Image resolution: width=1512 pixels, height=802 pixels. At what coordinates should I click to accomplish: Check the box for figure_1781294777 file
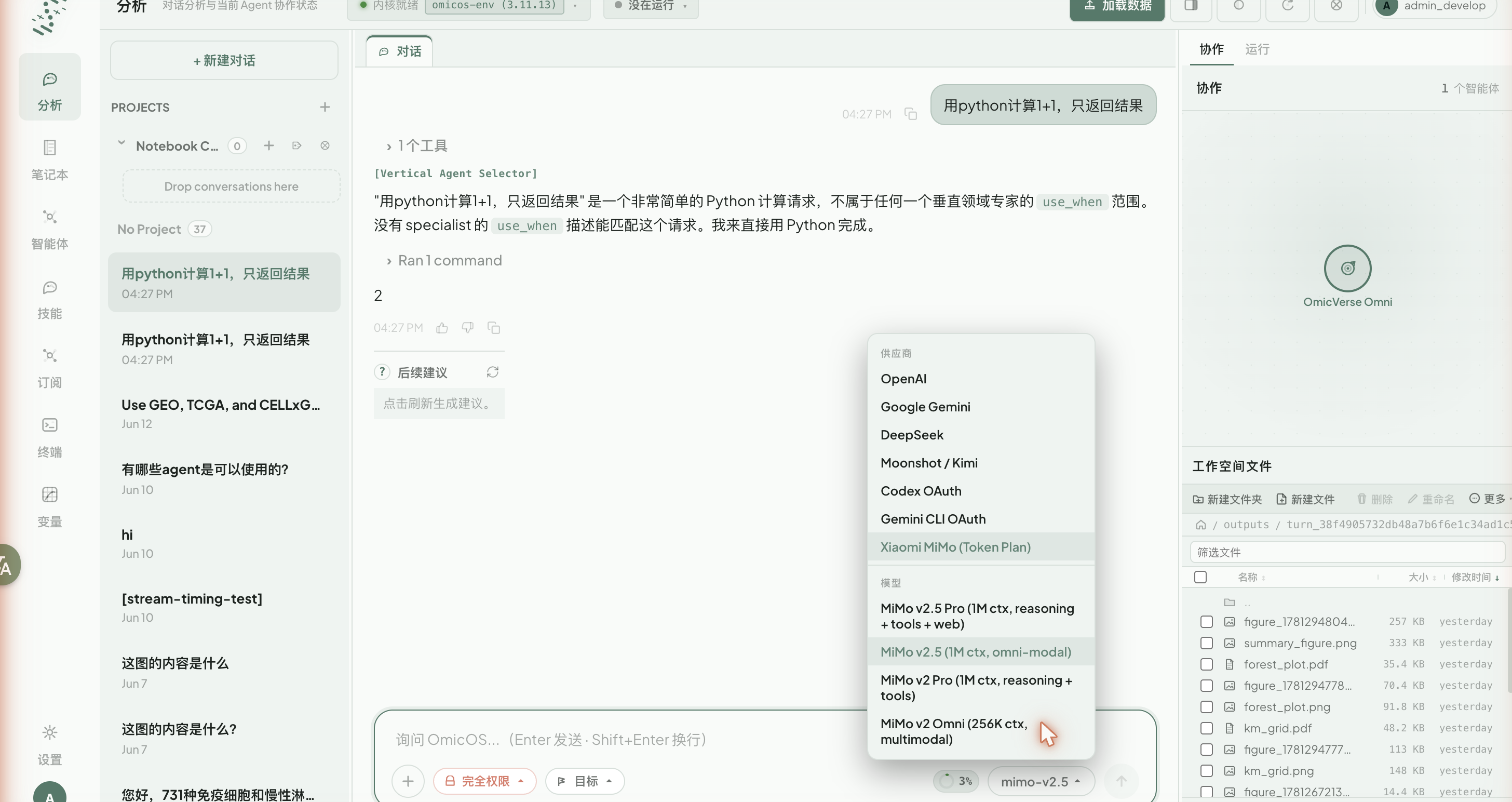click(1206, 750)
